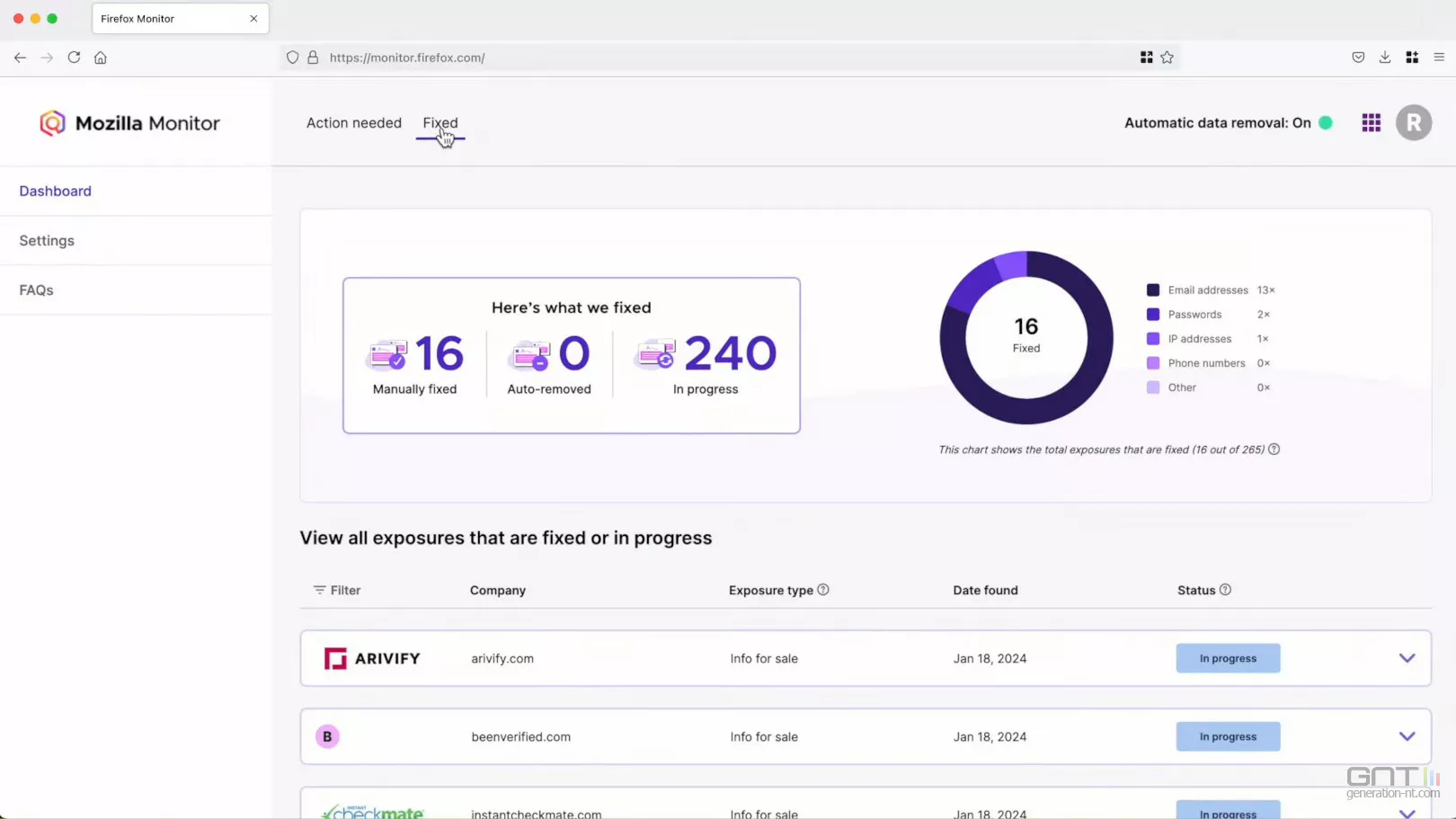Click the Status column info icon
1456x819 pixels.
pos(1225,590)
